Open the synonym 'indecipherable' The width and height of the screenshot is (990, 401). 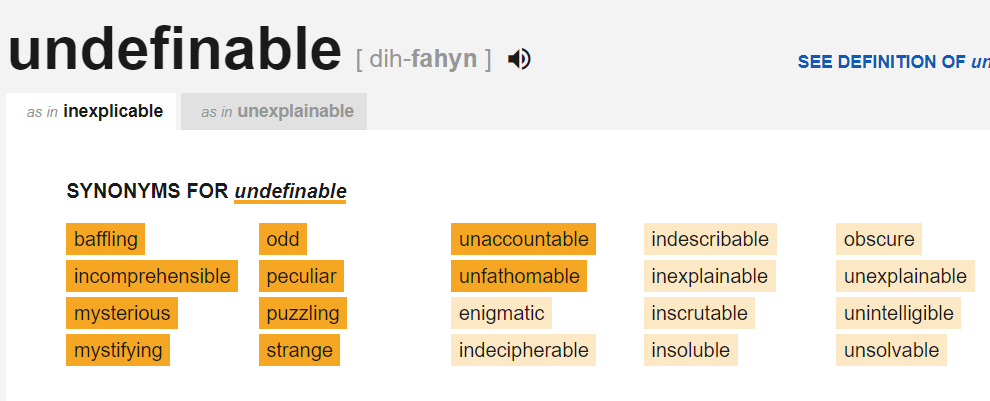click(523, 350)
